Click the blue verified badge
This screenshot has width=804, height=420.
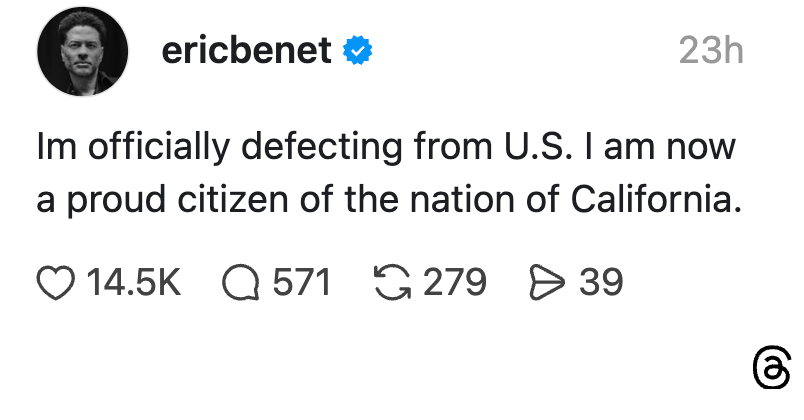357,50
